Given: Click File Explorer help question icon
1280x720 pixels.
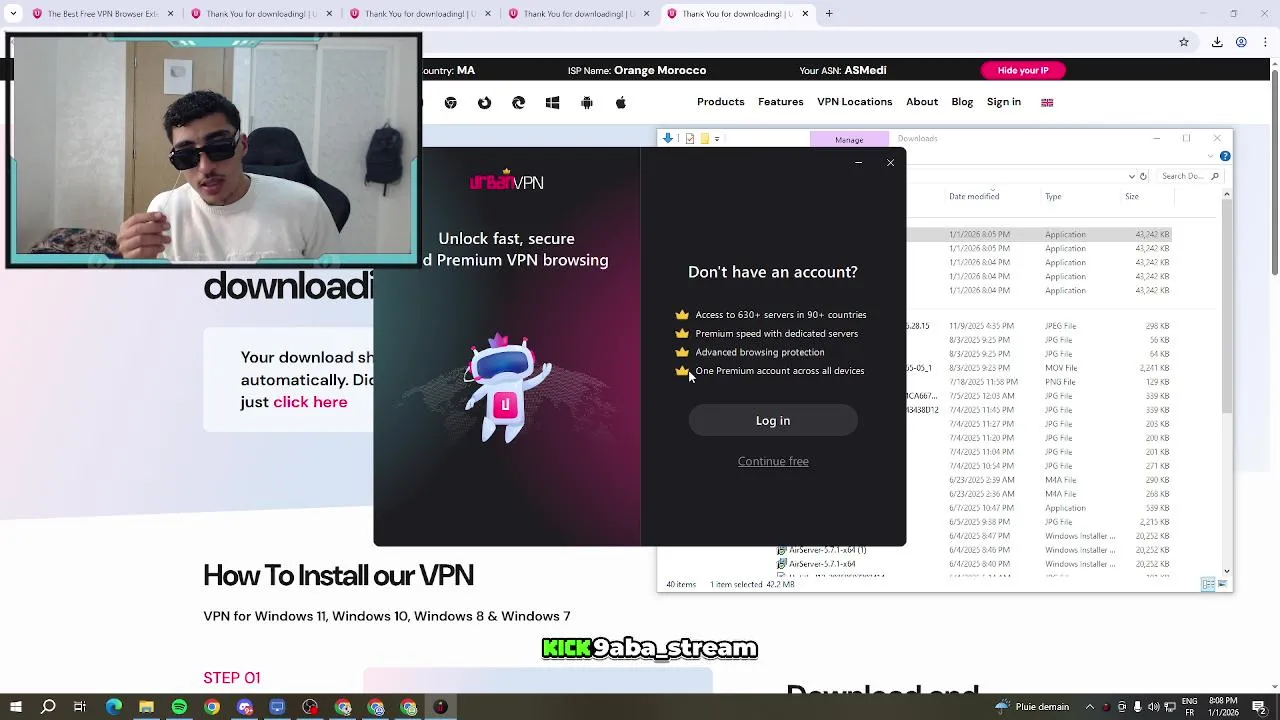Looking at the screenshot, I should [1225, 156].
